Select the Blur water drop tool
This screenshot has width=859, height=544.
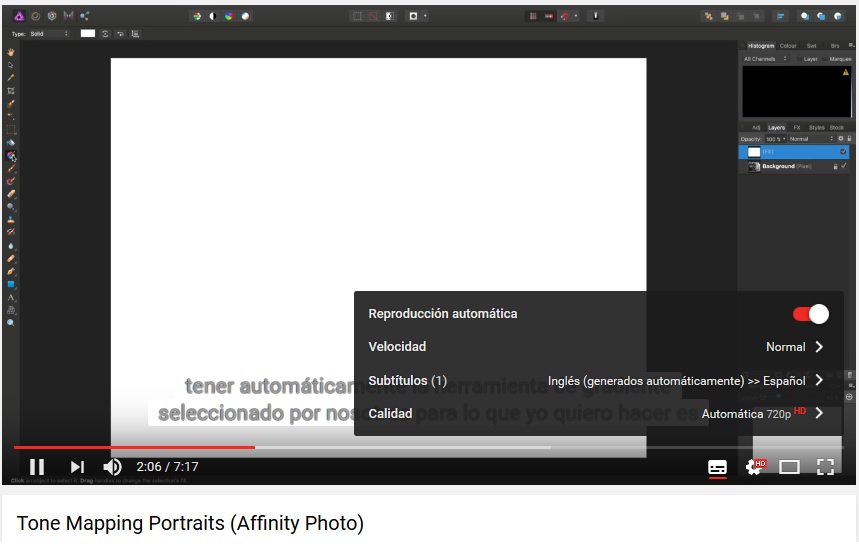pos(10,246)
